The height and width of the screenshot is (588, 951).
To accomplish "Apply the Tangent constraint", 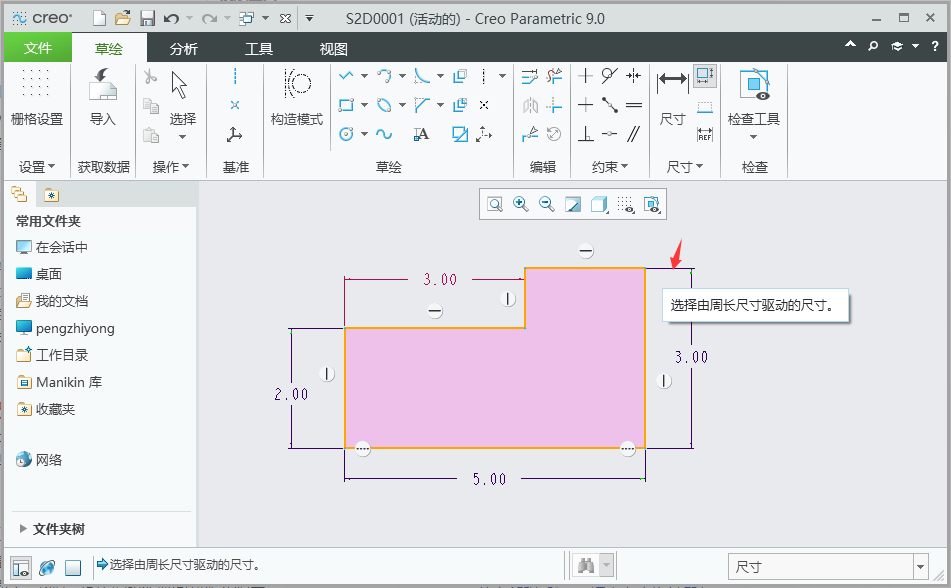I will (610, 76).
